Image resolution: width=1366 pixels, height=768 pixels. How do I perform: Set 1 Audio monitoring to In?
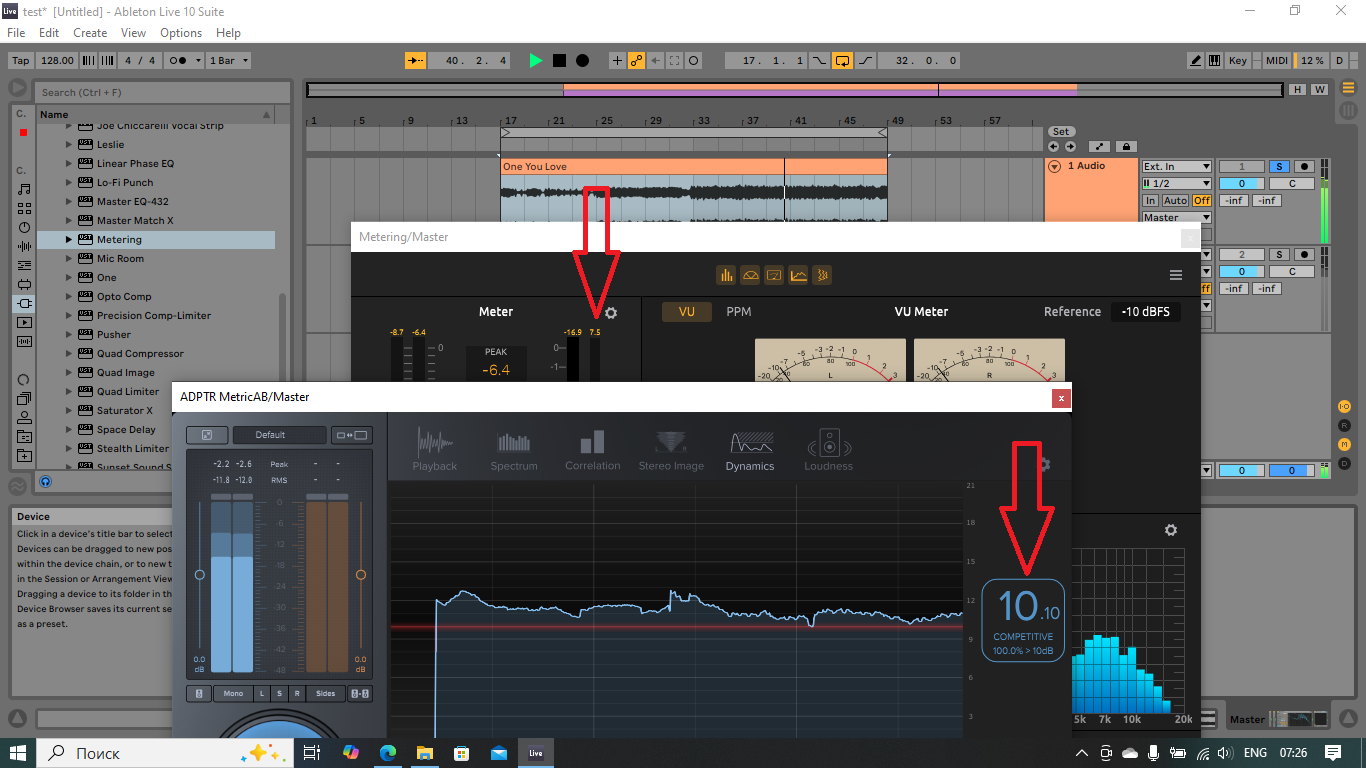tap(1151, 201)
